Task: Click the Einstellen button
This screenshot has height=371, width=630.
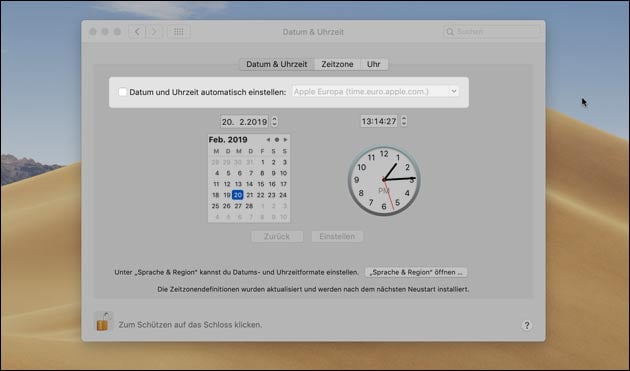Action: click(x=337, y=236)
